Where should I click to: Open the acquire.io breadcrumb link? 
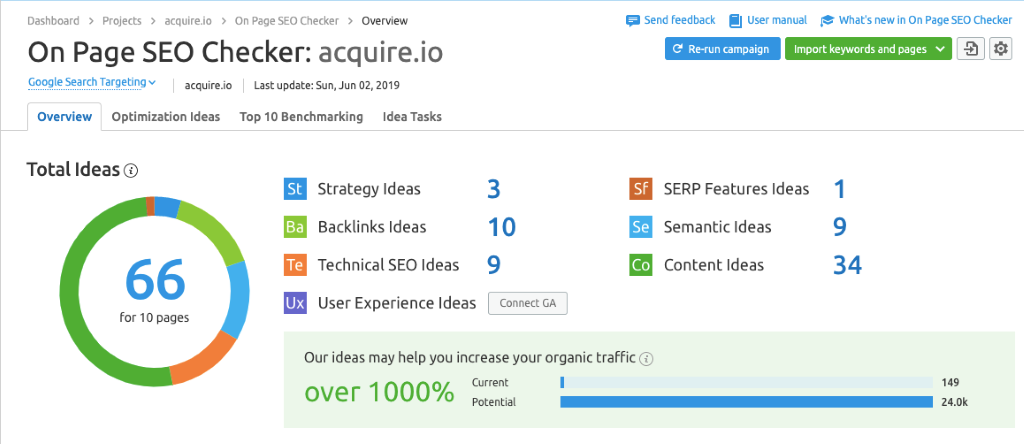pos(188,21)
